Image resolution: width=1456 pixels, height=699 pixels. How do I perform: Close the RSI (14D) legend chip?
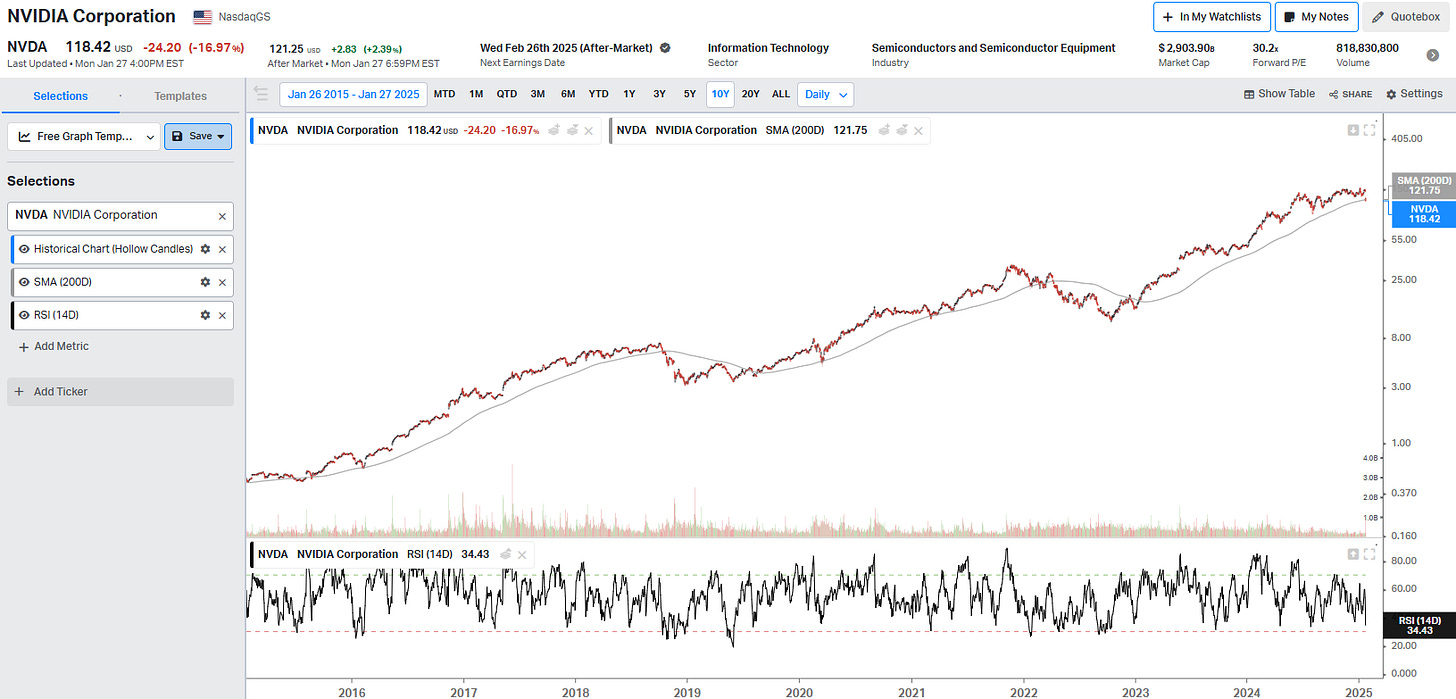tap(523, 554)
